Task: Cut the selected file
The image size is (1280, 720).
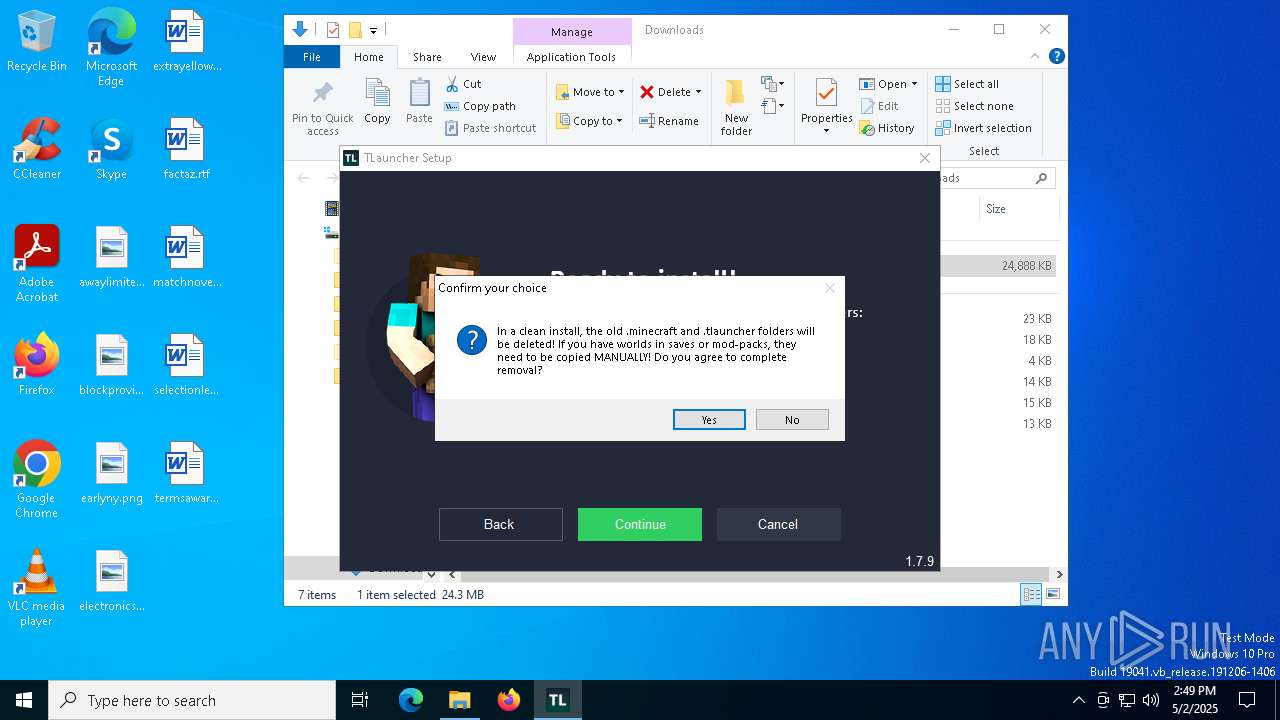Action: 463,84
